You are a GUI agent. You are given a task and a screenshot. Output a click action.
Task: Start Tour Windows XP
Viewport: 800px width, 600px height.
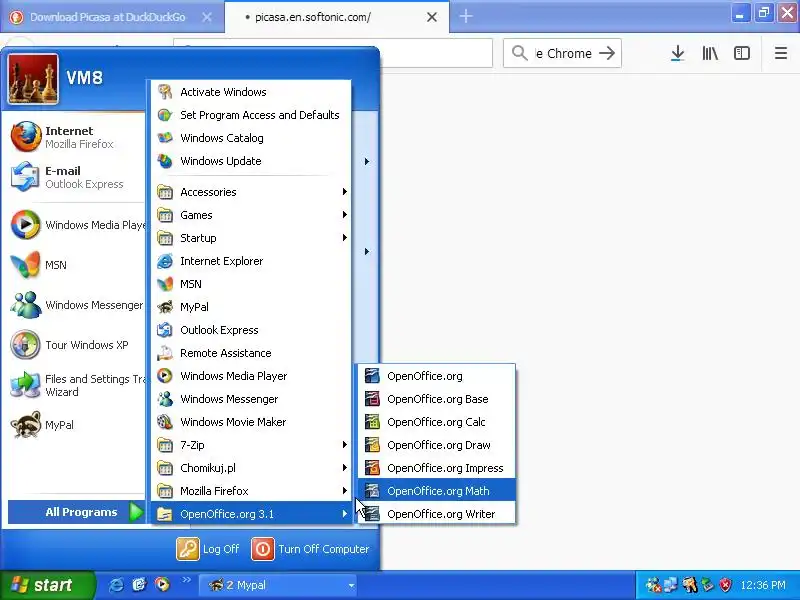[77, 344]
